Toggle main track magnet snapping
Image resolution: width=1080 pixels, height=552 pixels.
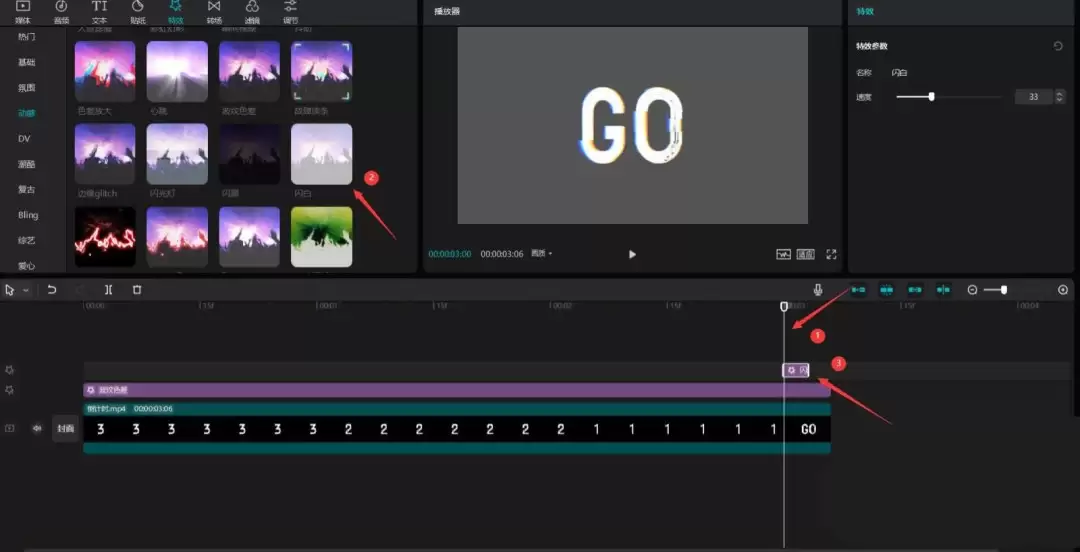pos(858,290)
